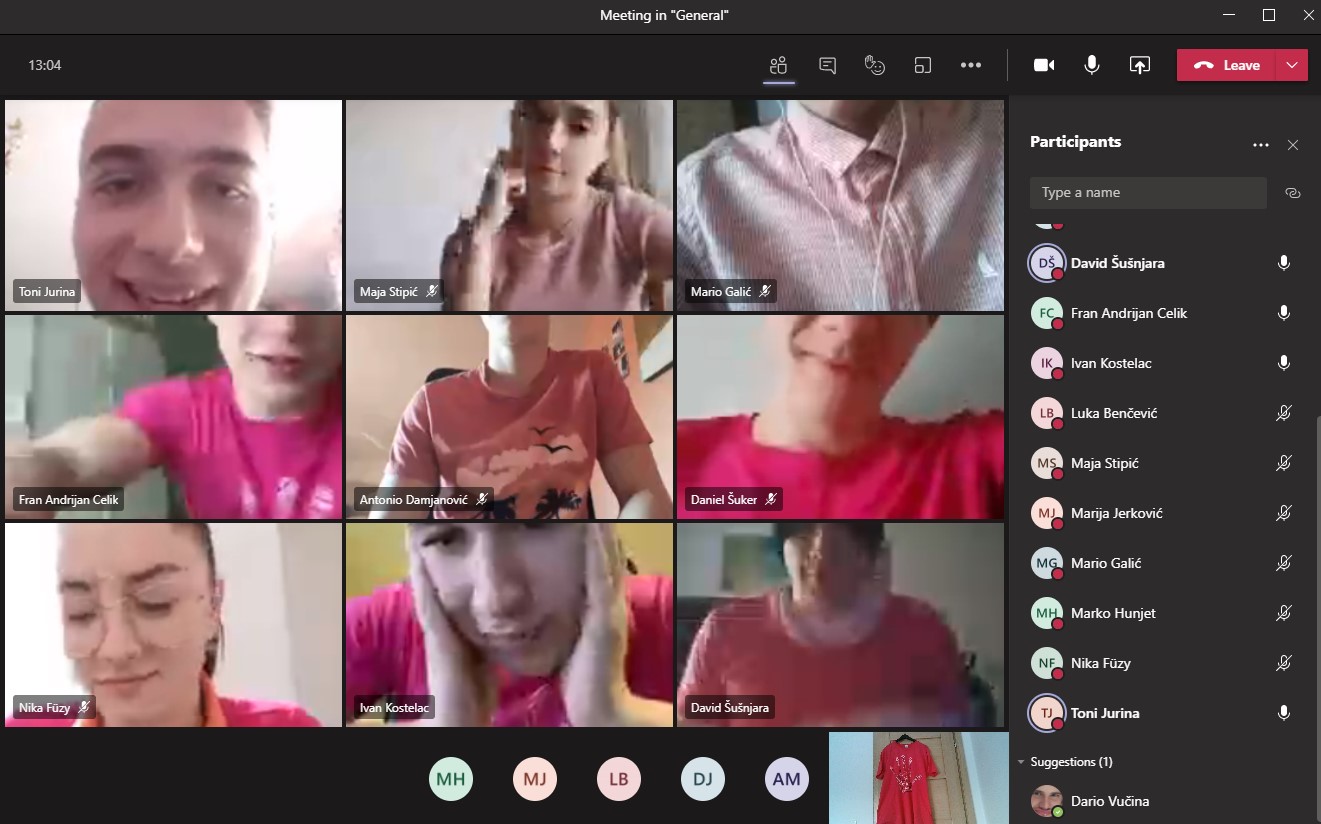The width and height of the screenshot is (1321, 824).
Task: Open the breakout rooms icon
Action: [923, 65]
